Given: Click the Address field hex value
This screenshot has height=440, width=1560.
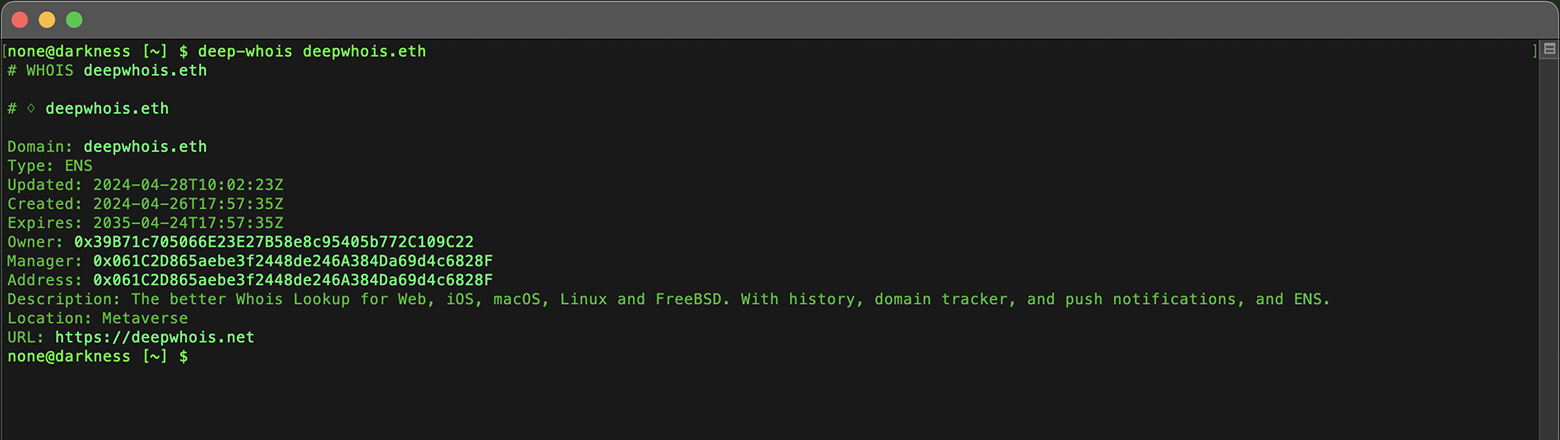Looking at the screenshot, I should [x=292, y=280].
